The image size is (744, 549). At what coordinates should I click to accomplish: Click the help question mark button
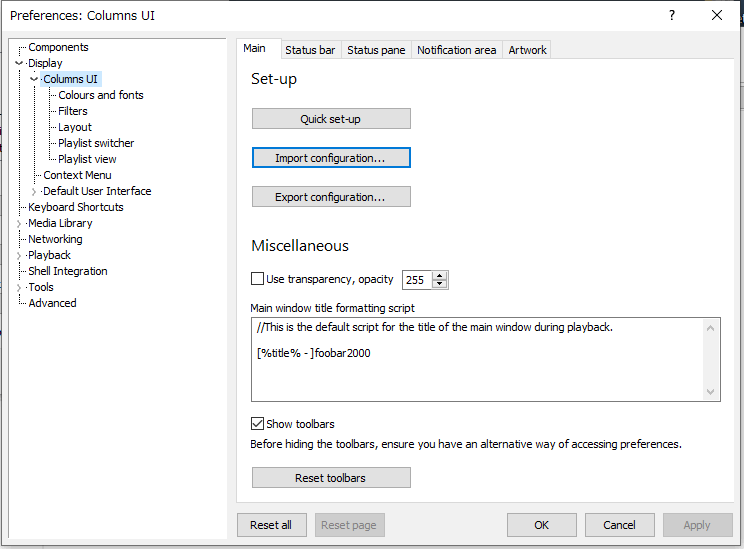click(672, 15)
